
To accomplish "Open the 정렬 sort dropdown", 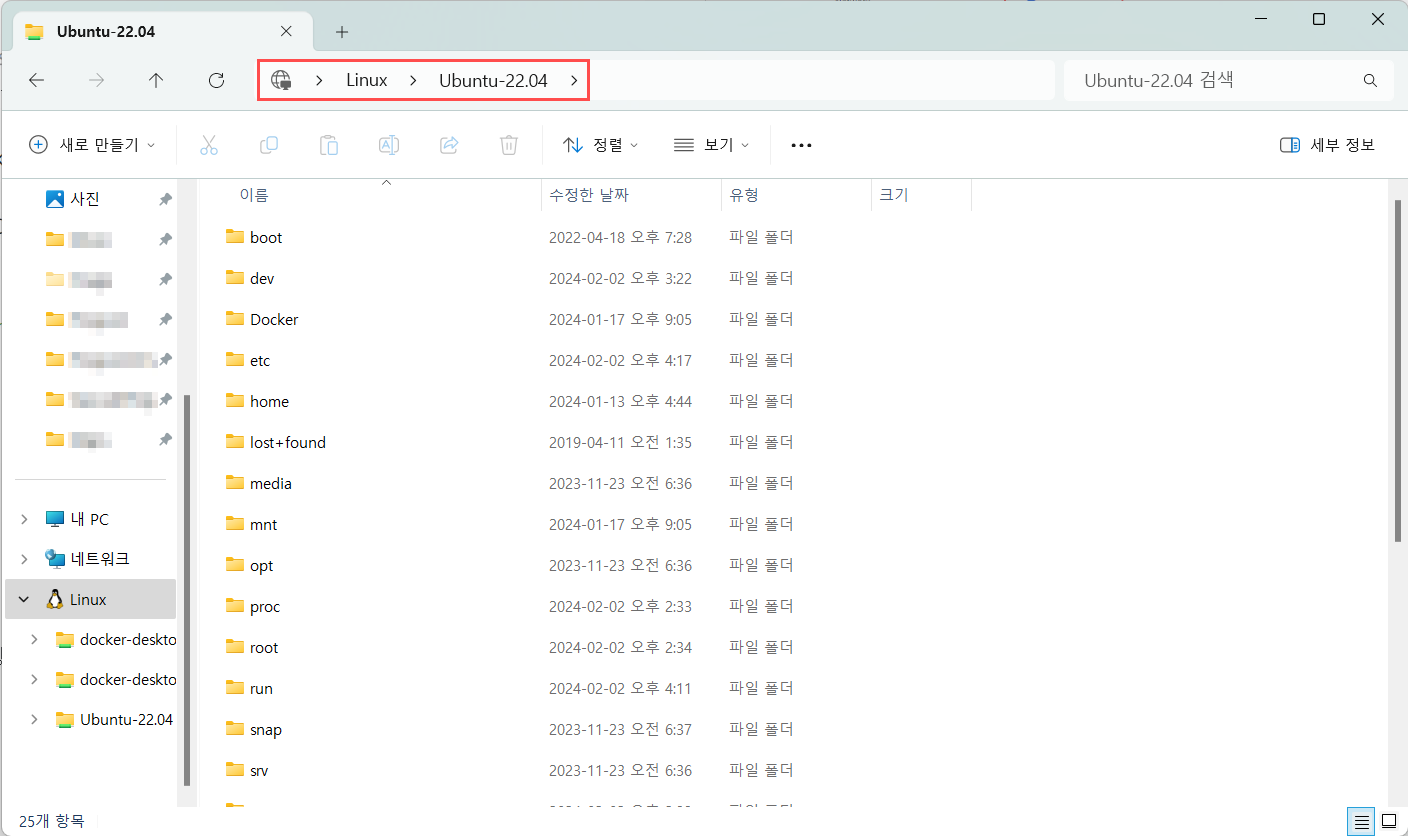I will (x=600, y=145).
